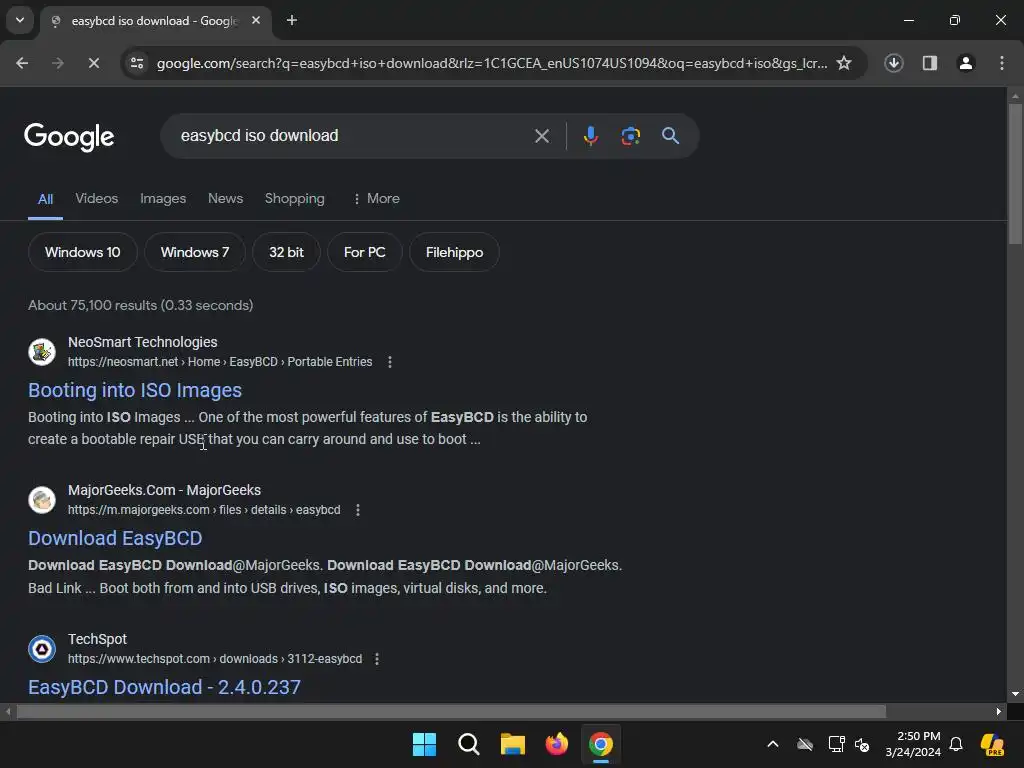Viewport: 1024px width, 768px height.
Task: Apply the For PC filter chip
Action: (x=364, y=252)
